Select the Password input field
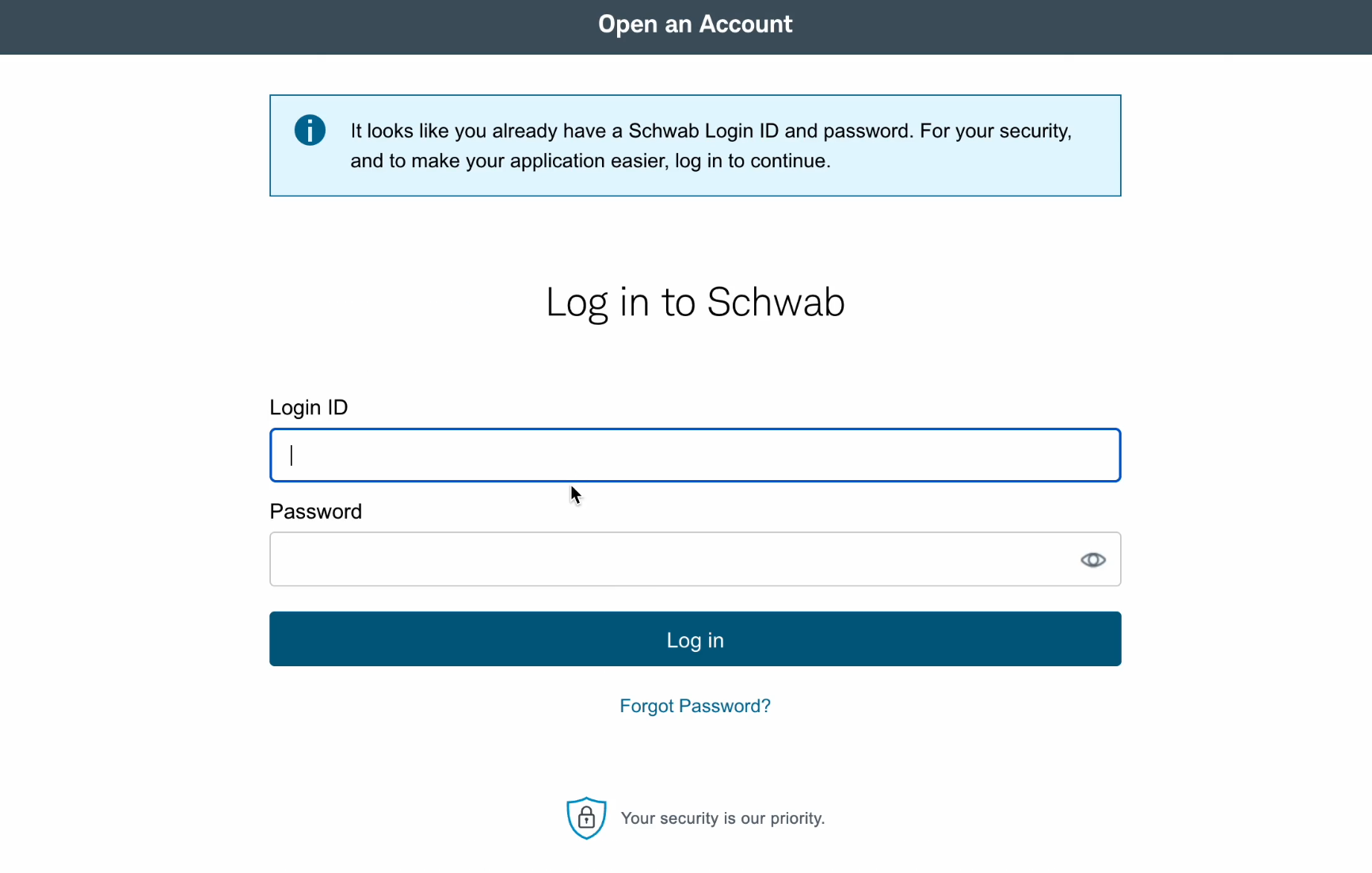The height and width of the screenshot is (873, 1372). click(695, 559)
